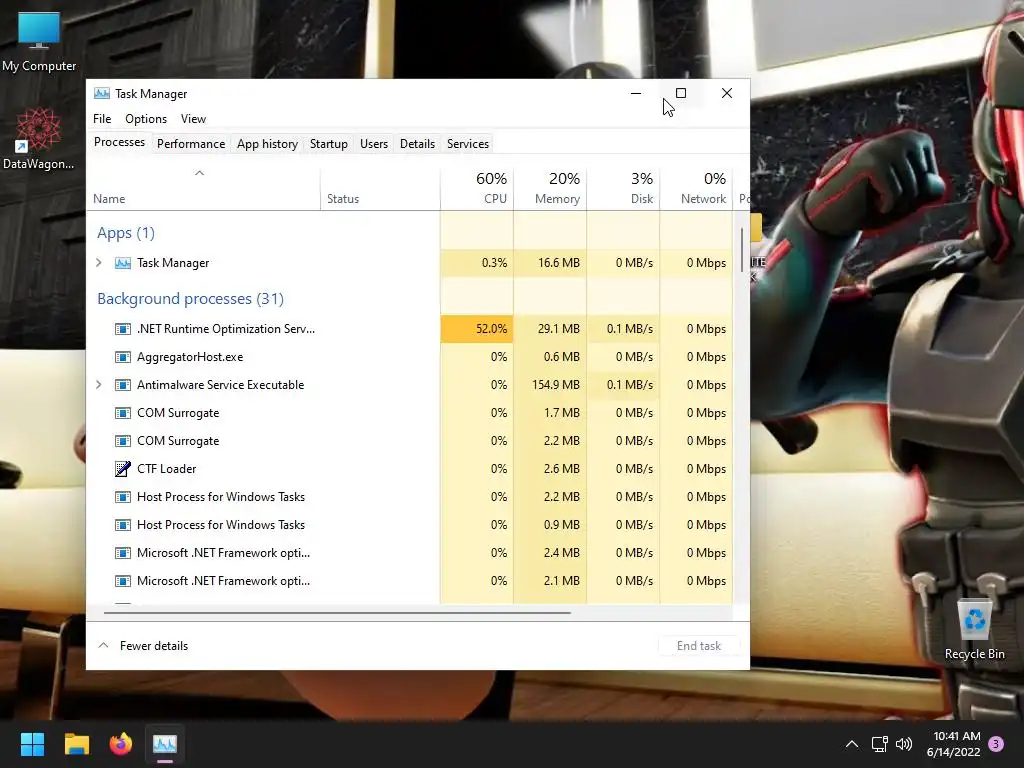Select Microsoft .NET Framework row at 2.1 MB
The height and width of the screenshot is (768, 1024).
tap(410, 581)
